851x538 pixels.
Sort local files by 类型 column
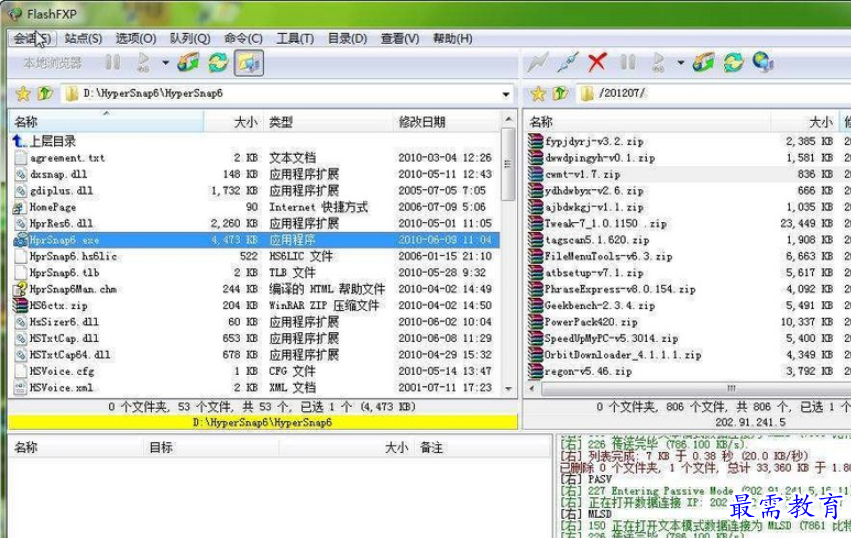328,122
